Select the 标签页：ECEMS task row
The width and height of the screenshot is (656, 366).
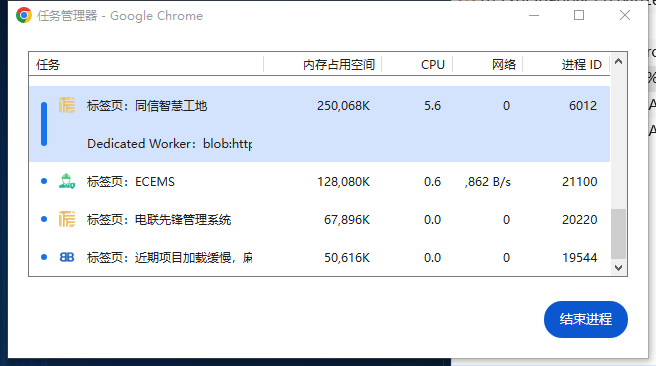pos(320,182)
